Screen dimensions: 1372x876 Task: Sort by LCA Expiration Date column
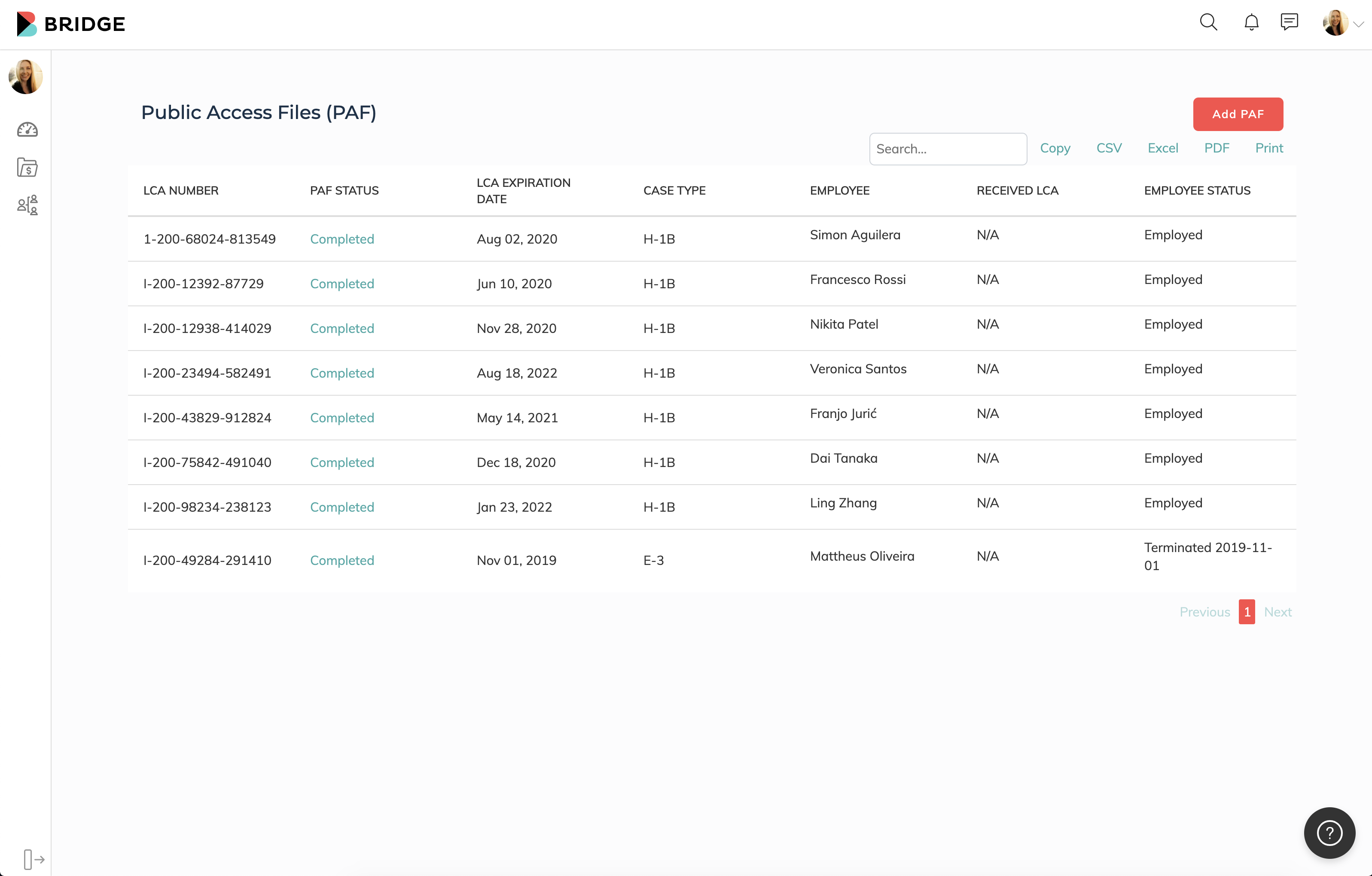coord(523,191)
